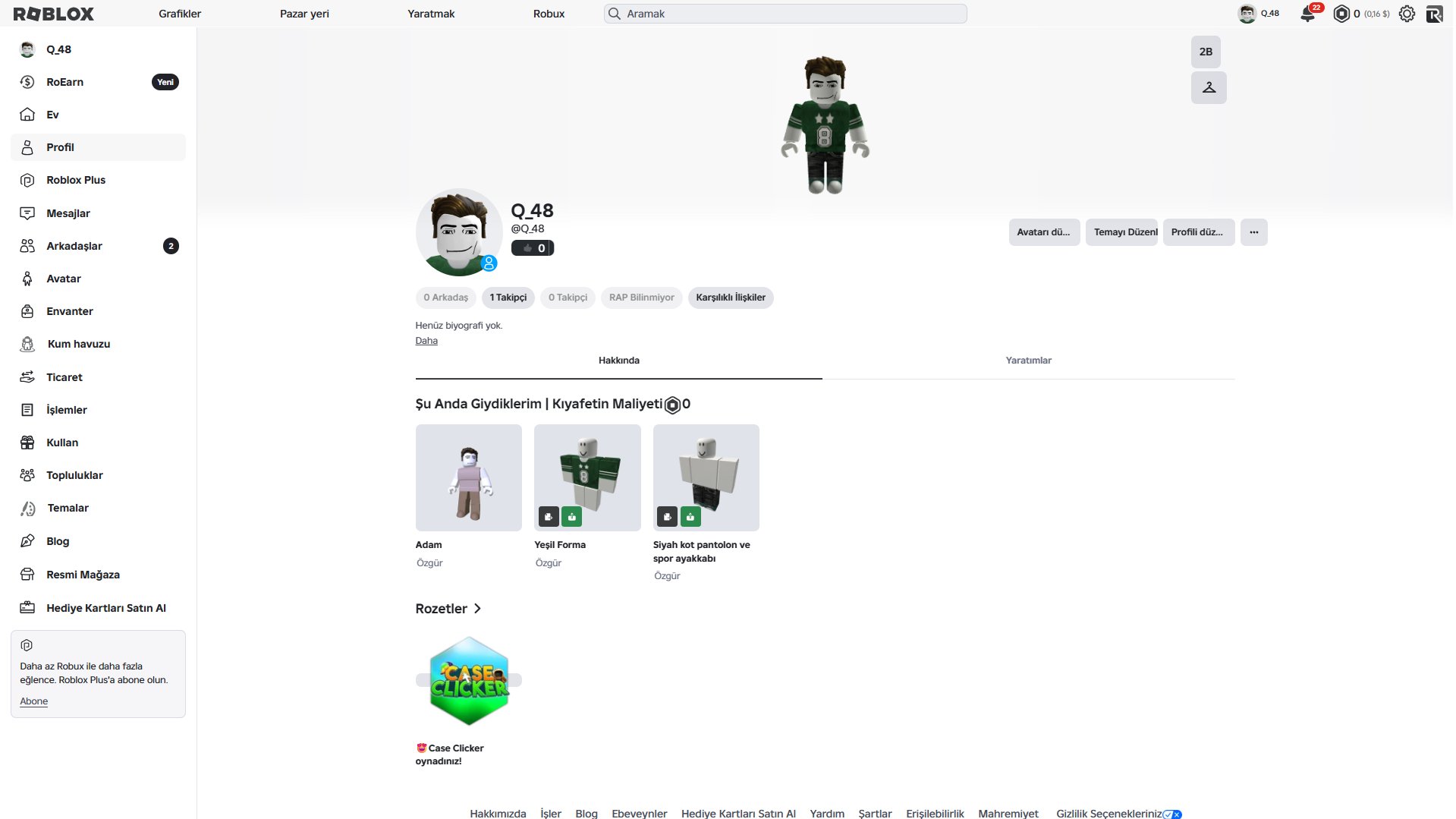Open the Envanter inventory icon
The height and width of the screenshot is (819, 1456).
[27, 311]
